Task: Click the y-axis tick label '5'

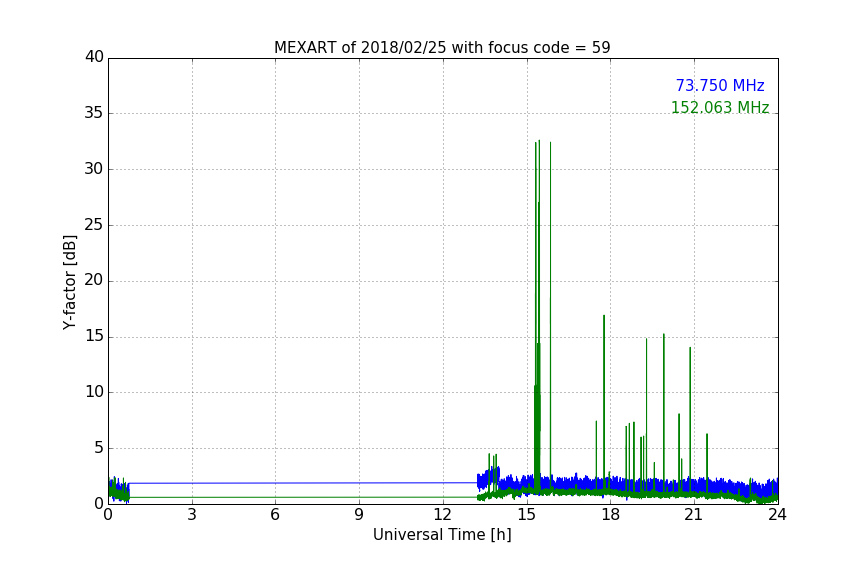Action: coord(99,448)
